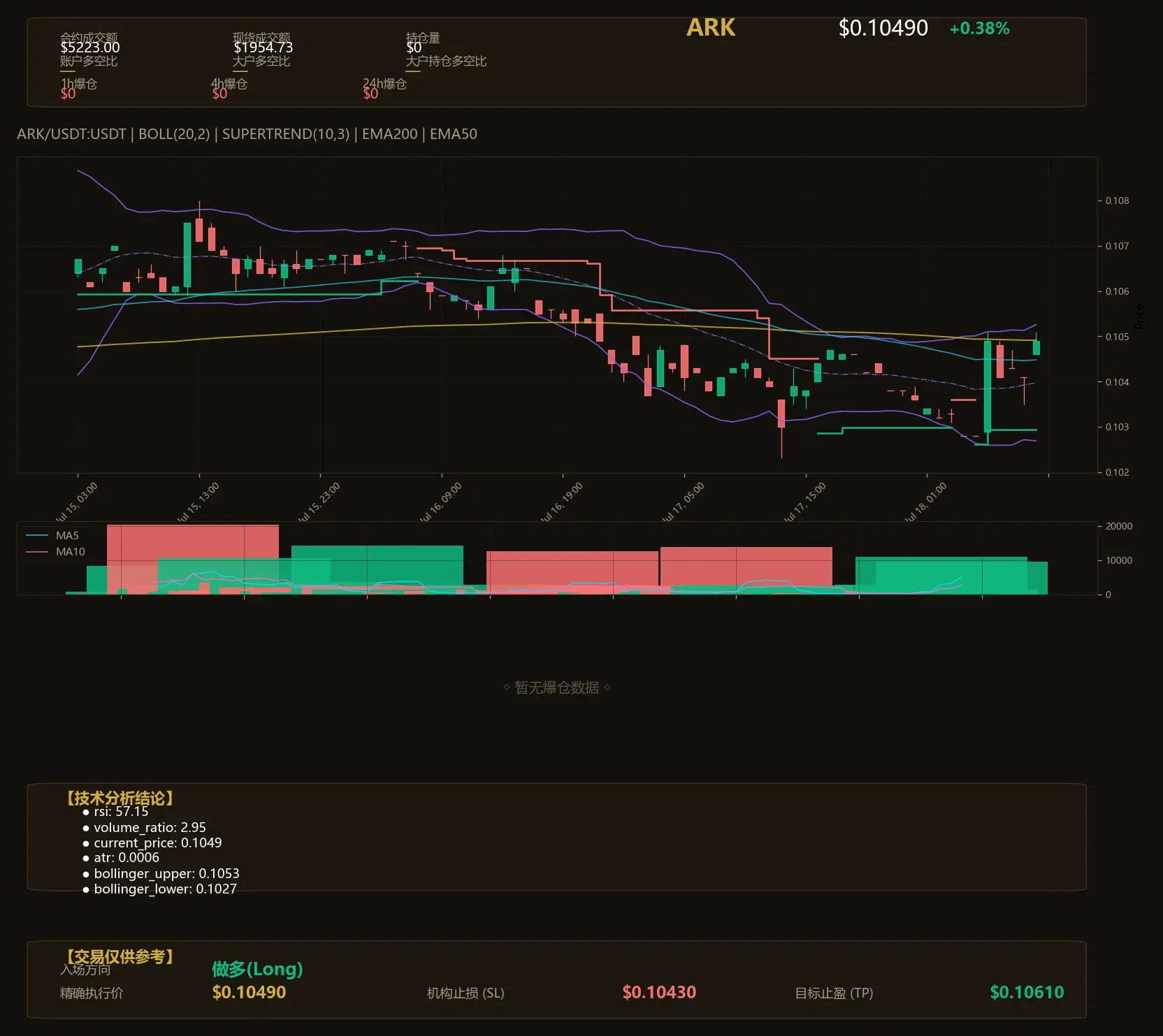Image resolution: width=1163 pixels, height=1036 pixels.
Task: Click the 20000 volume axis label
Action: tap(1118, 526)
